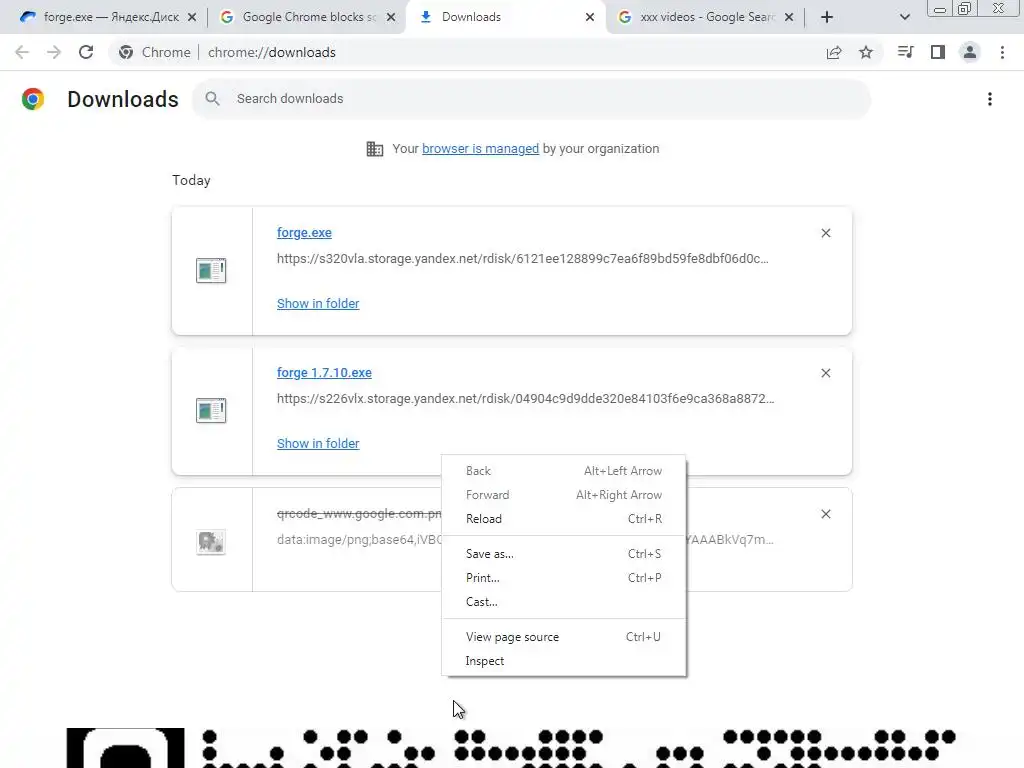Open the browser is managed link
The image size is (1024, 768).
pyautogui.click(x=481, y=149)
